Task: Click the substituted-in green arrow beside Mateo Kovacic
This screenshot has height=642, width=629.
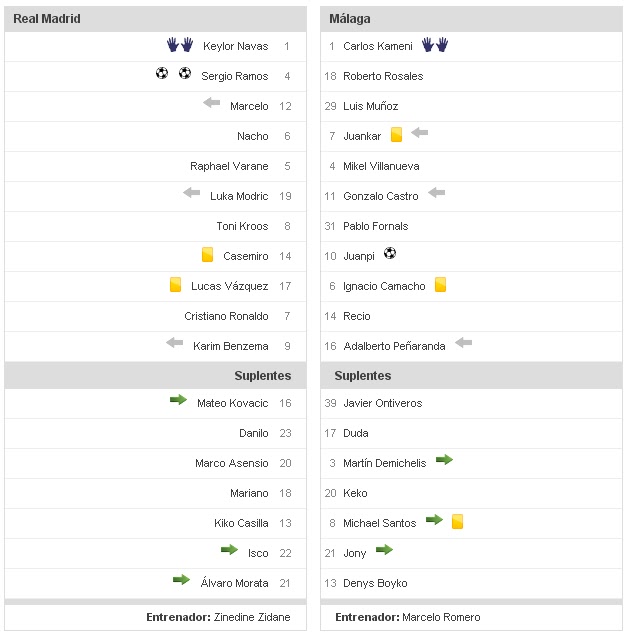Action: point(179,400)
